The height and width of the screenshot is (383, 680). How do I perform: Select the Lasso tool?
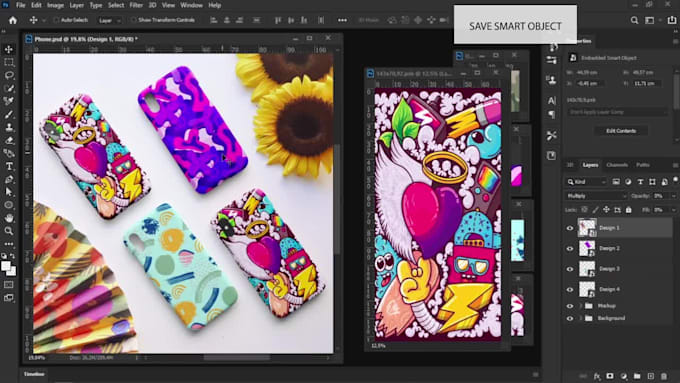point(9,75)
